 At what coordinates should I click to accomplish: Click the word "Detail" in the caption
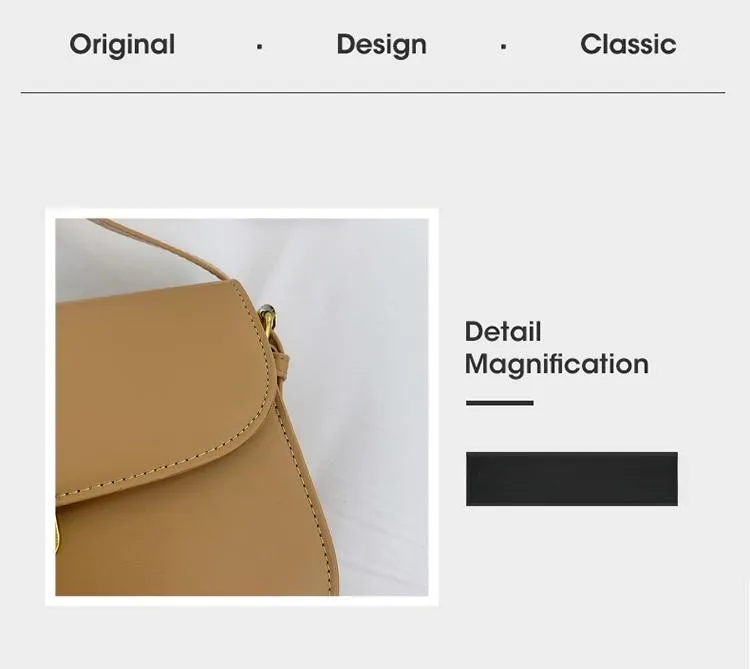[x=503, y=331]
